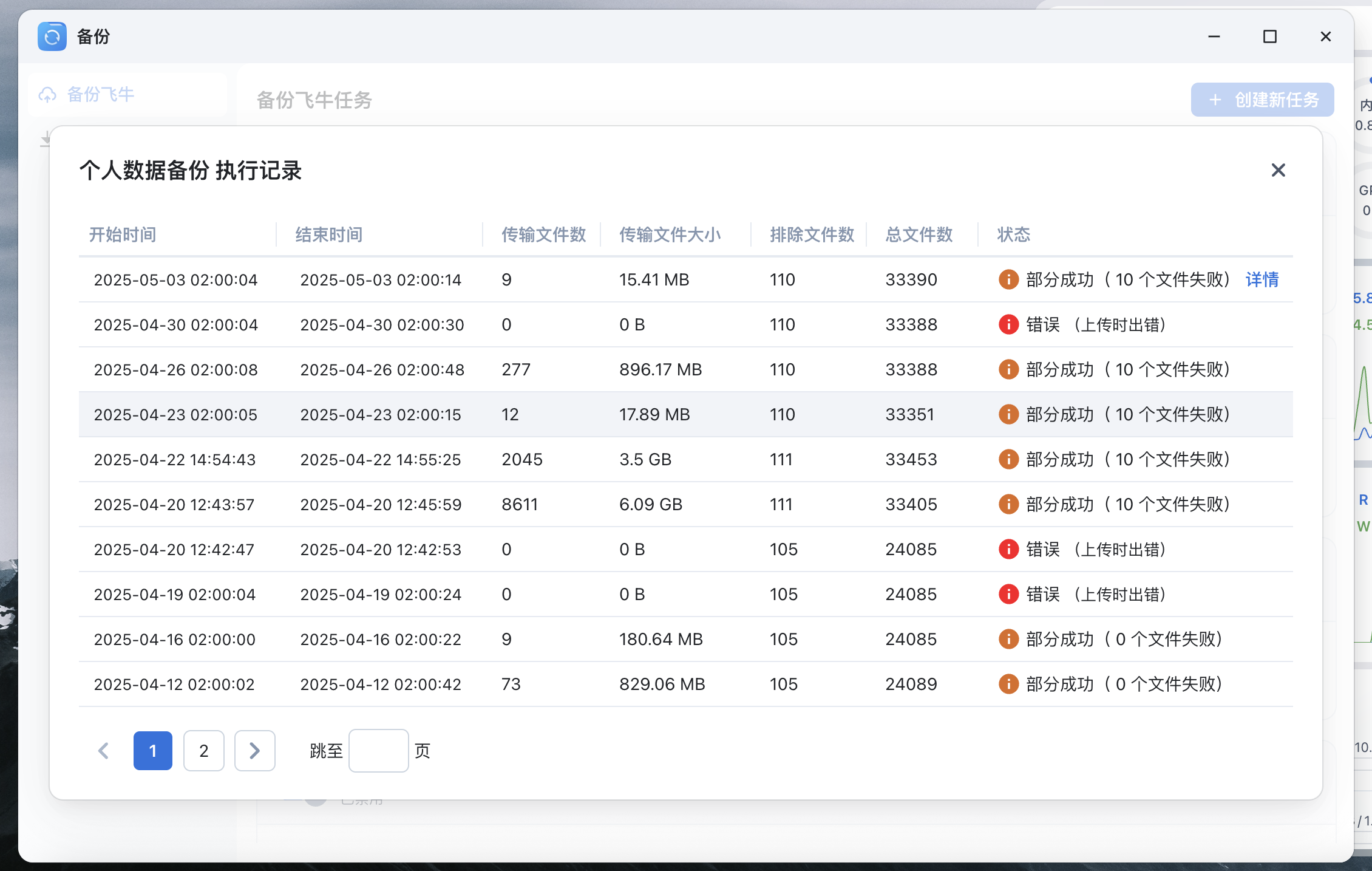This screenshot has width=1372, height=871.
Task: Close the 执行记录 dialog
Action: 1278,170
